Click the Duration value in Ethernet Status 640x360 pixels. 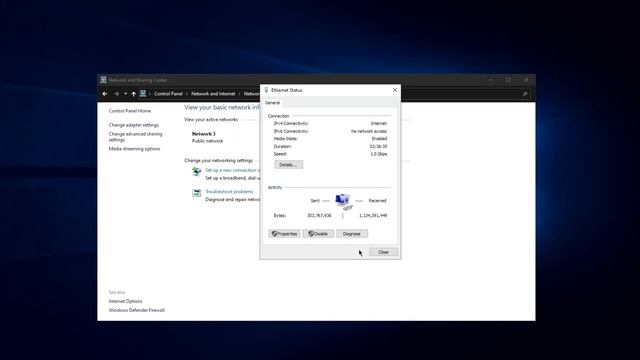tap(378, 147)
